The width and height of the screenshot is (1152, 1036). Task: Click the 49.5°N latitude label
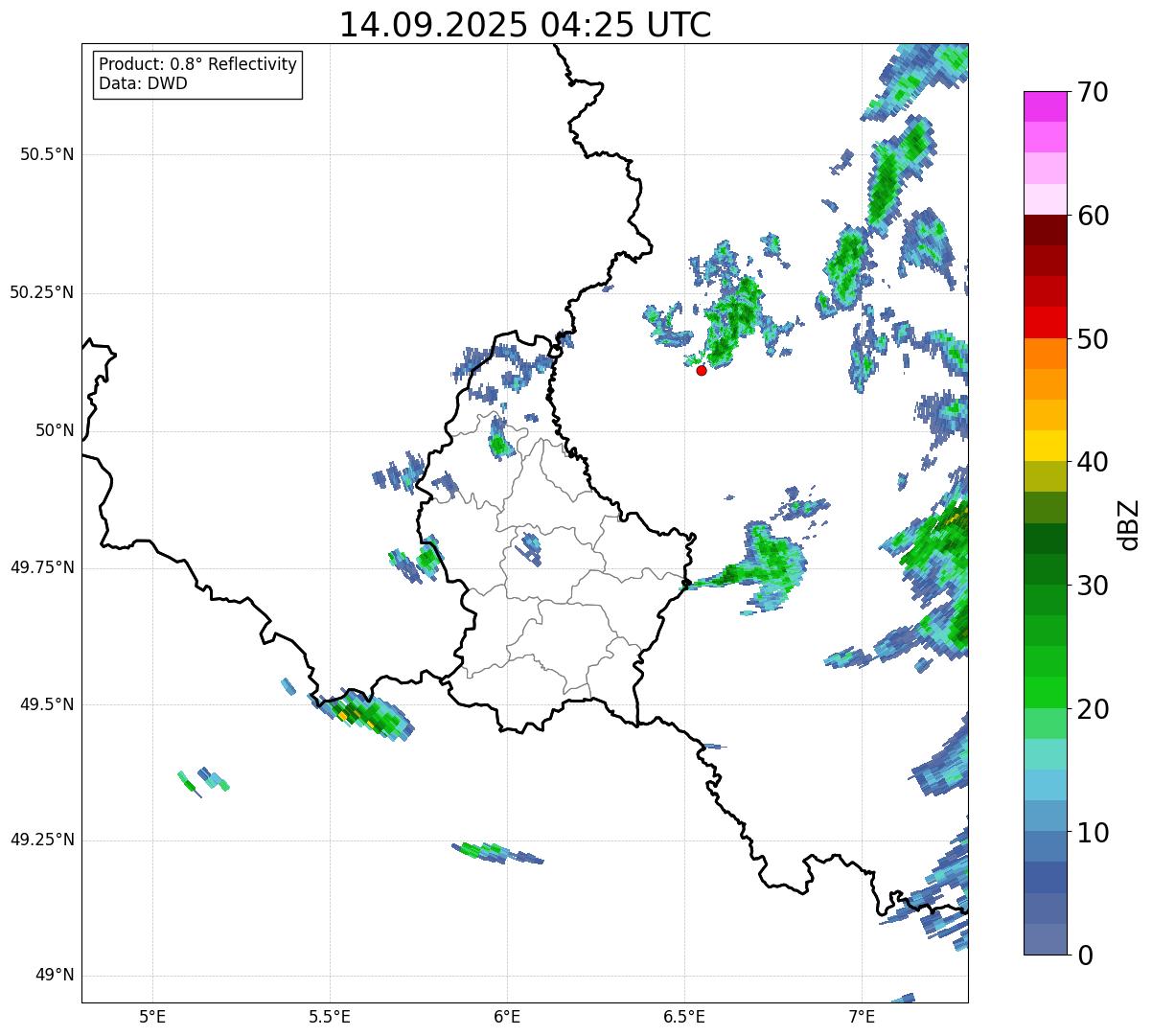coord(47,704)
